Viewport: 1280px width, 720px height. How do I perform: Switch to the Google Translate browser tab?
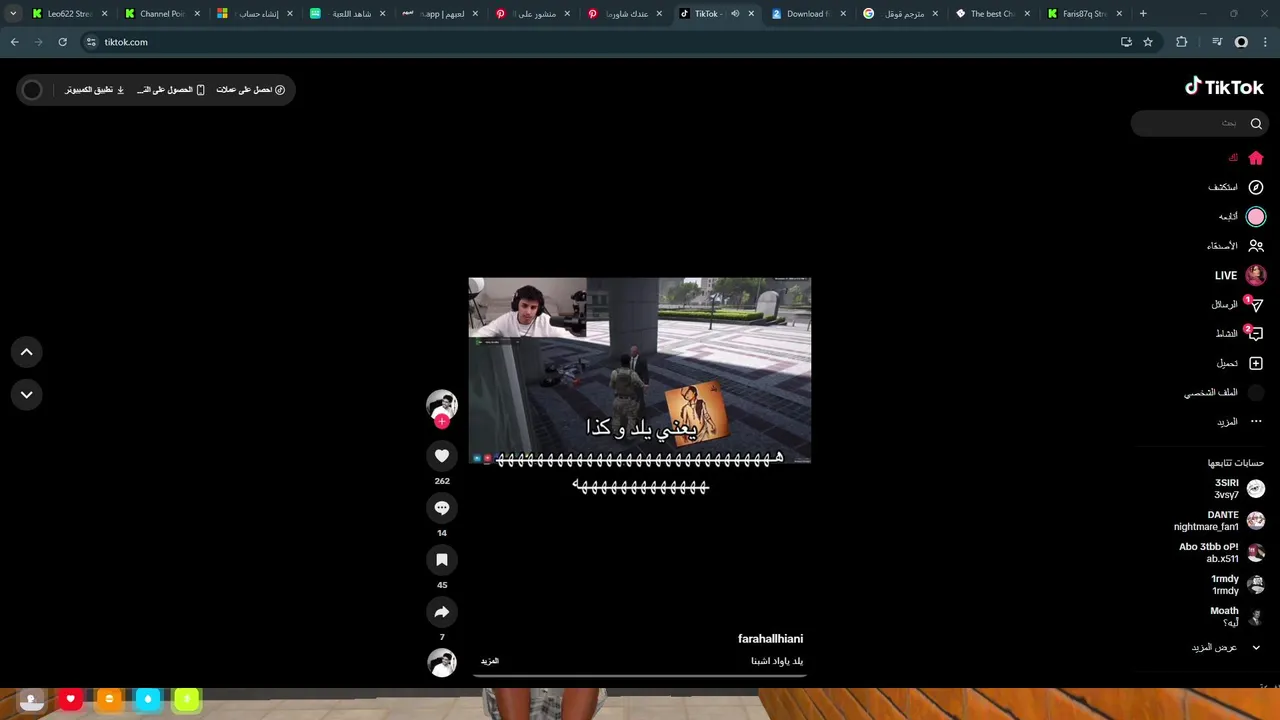tap(900, 14)
